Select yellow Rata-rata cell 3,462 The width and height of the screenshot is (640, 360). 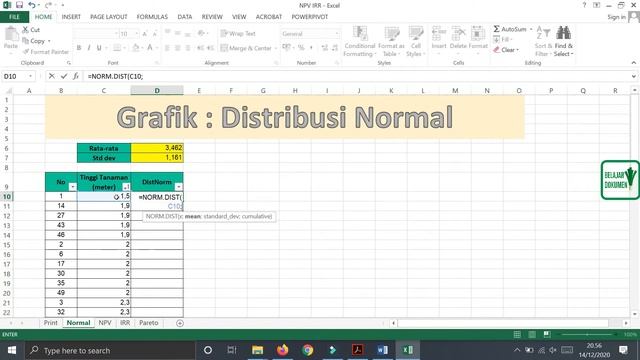pos(157,148)
